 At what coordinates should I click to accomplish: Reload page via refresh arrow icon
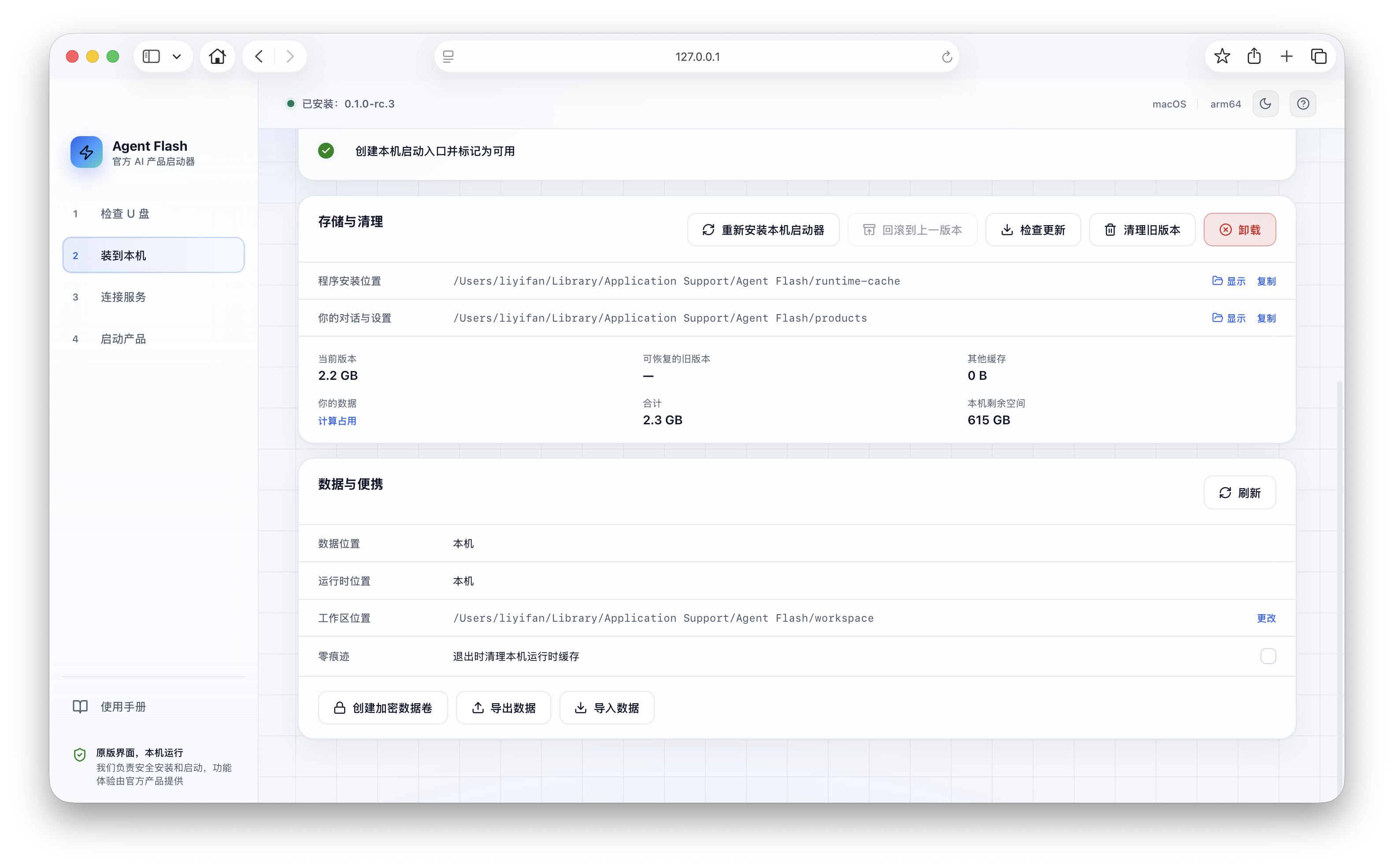pyautogui.click(x=947, y=57)
